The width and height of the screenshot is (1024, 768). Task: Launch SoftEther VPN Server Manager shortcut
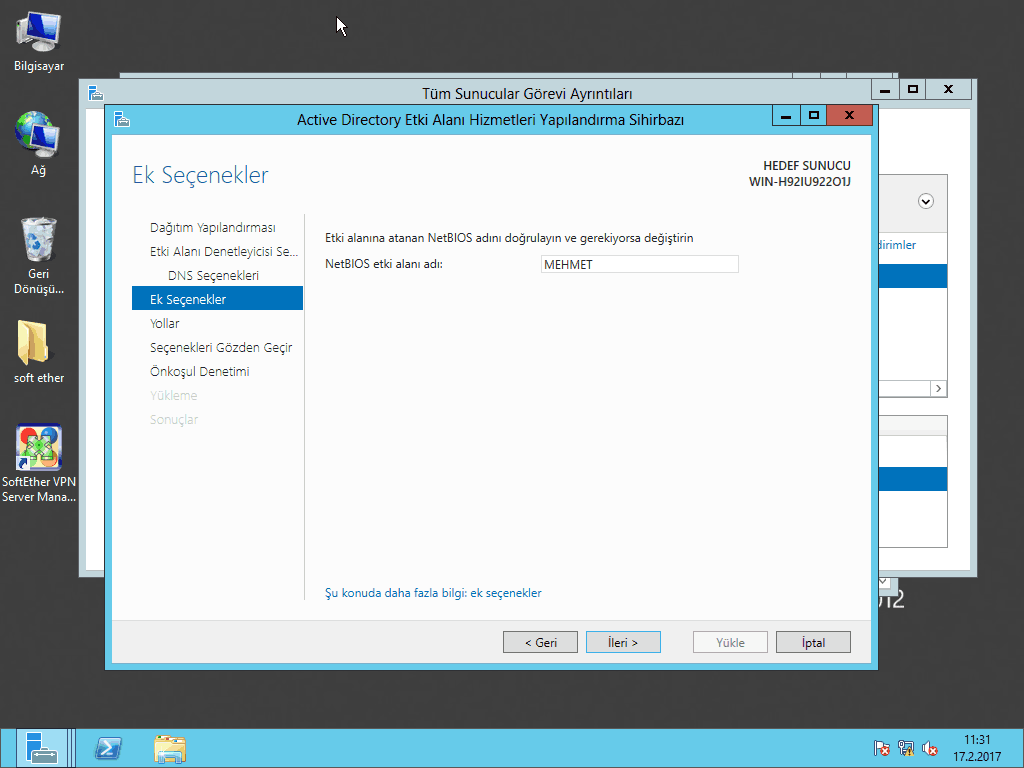click(38, 449)
